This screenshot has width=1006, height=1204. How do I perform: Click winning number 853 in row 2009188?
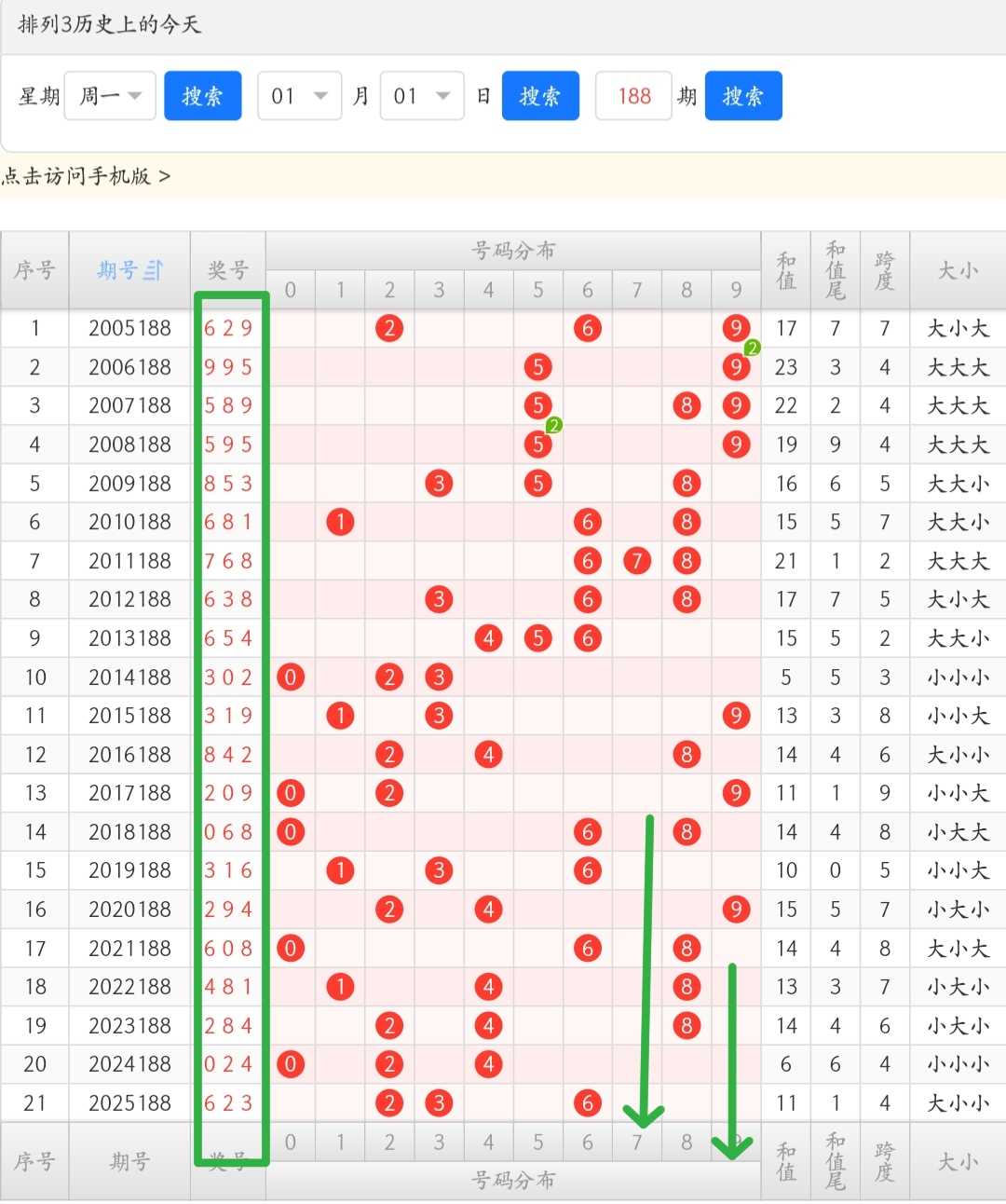coord(228,484)
